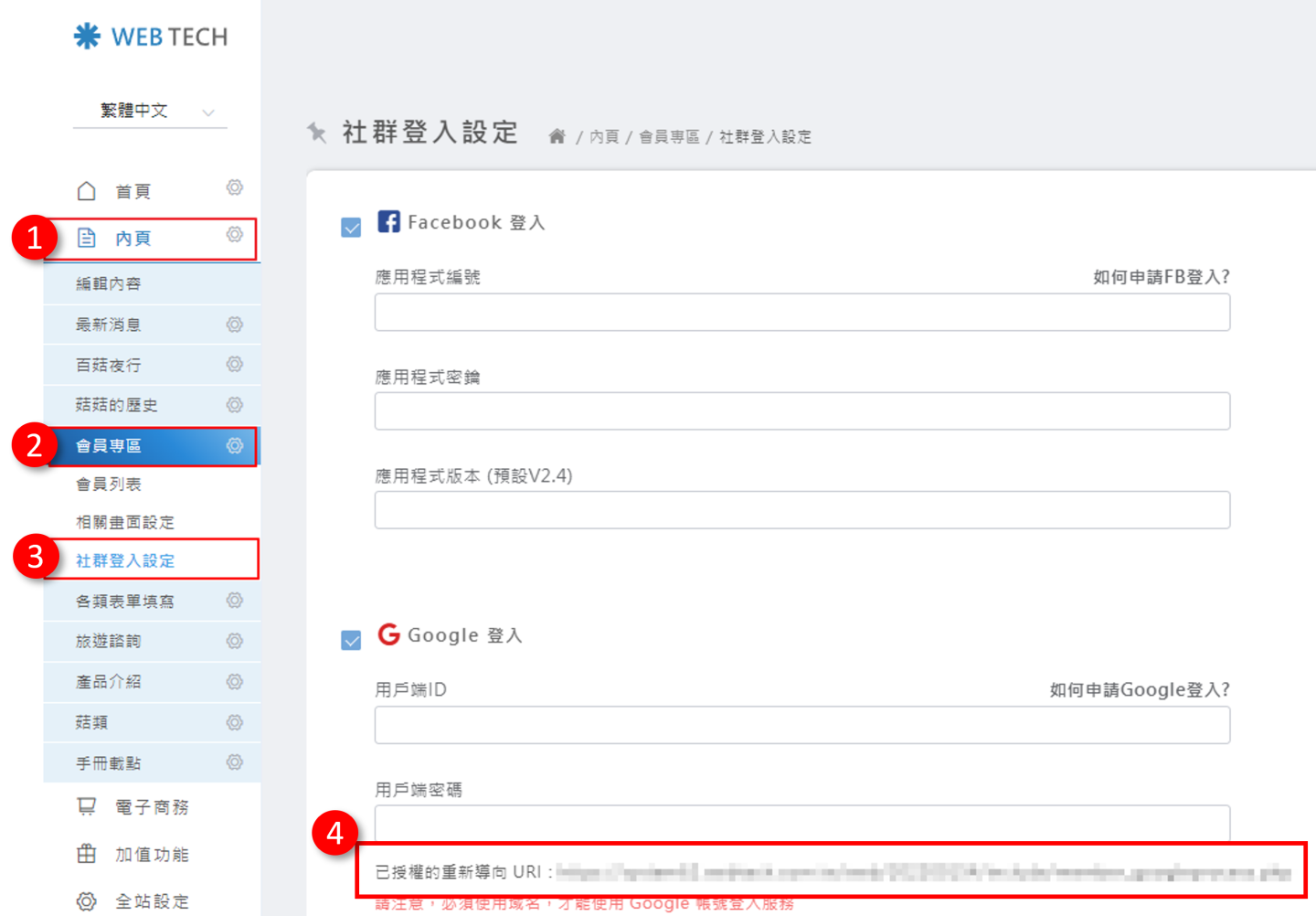Image resolution: width=1316 pixels, height=916 pixels.
Task: Toggle the Google 登入 checkbox
Action: coord(351,640)
